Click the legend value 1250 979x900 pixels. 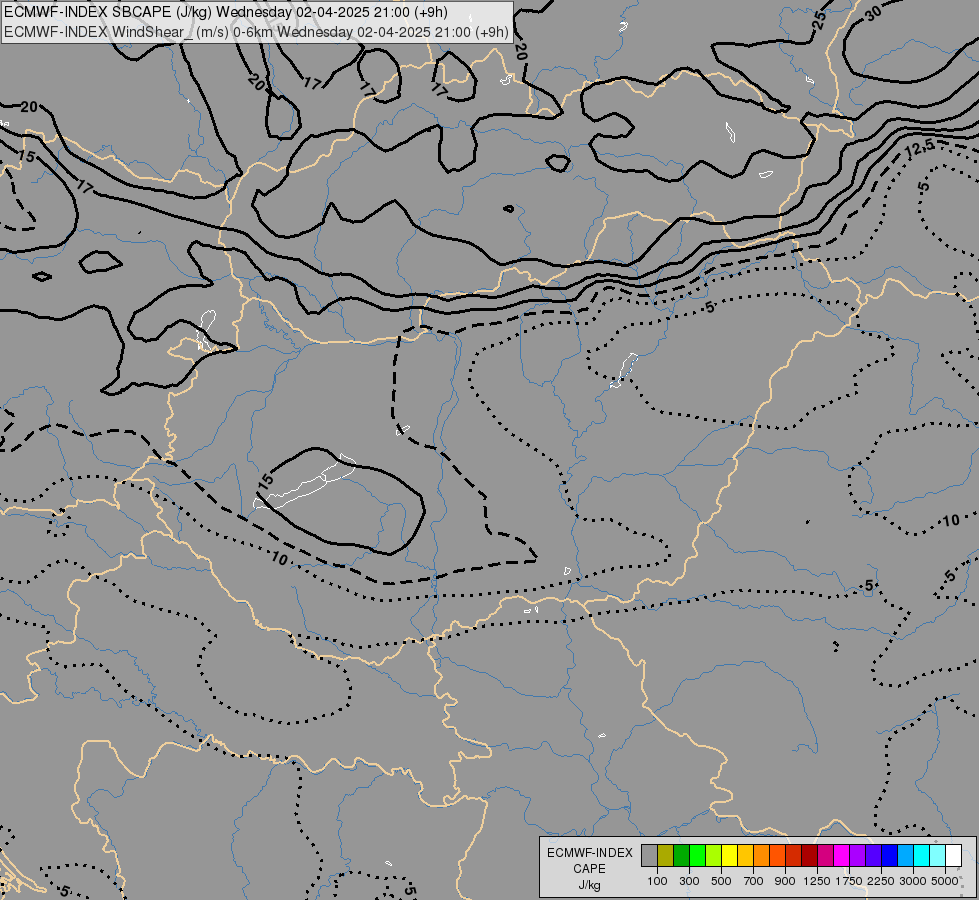coord(817,881)
